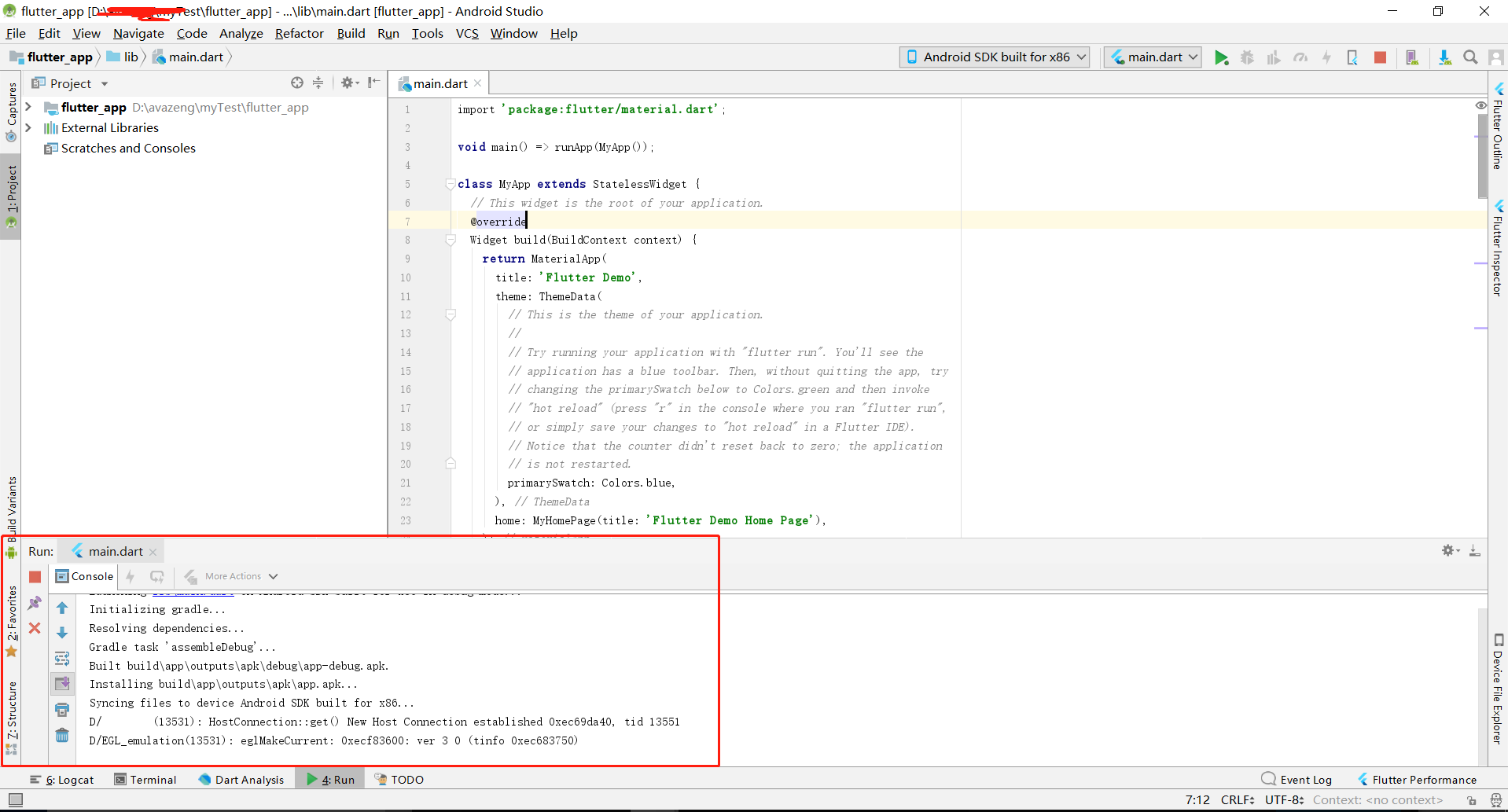1508x812 pixels.
Task: Open Run panel gear settings menu
Action: (1451, 551)
